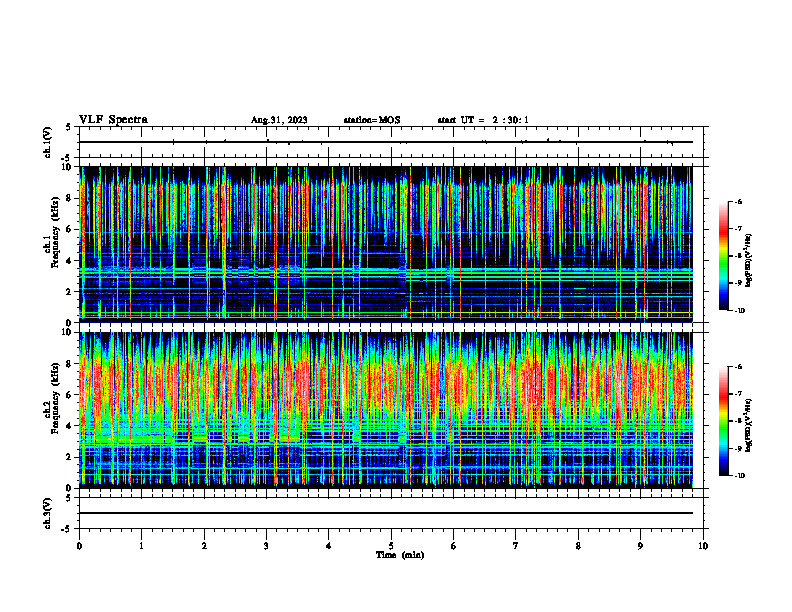Click the "10" kHz tick on ch.1 axis
The image size is (792, 612).
pos(67,167)
